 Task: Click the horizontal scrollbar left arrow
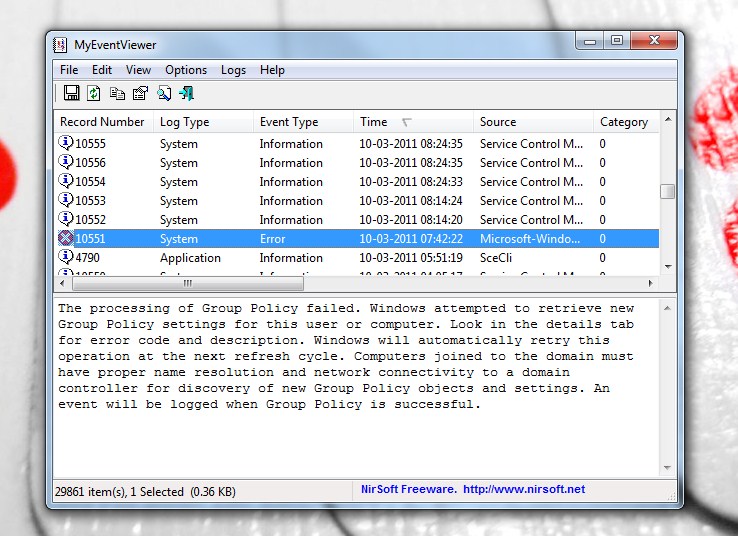62,283
